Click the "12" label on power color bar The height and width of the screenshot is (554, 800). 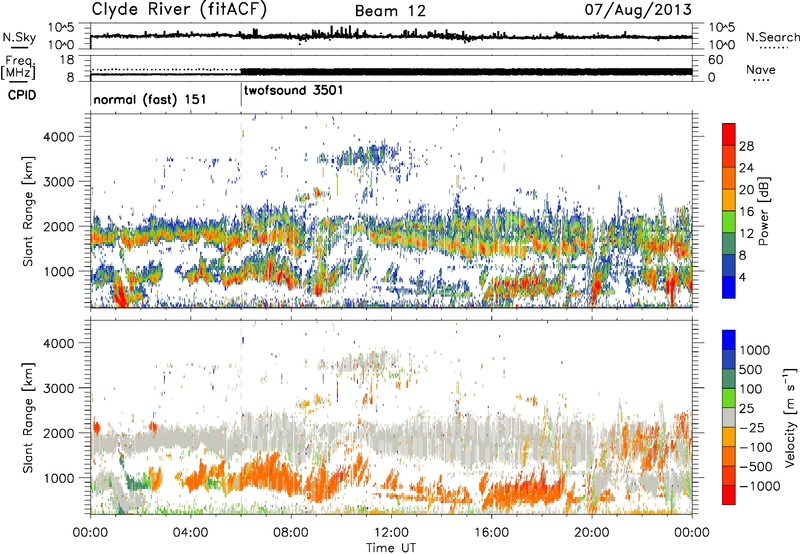coord(746,234)
